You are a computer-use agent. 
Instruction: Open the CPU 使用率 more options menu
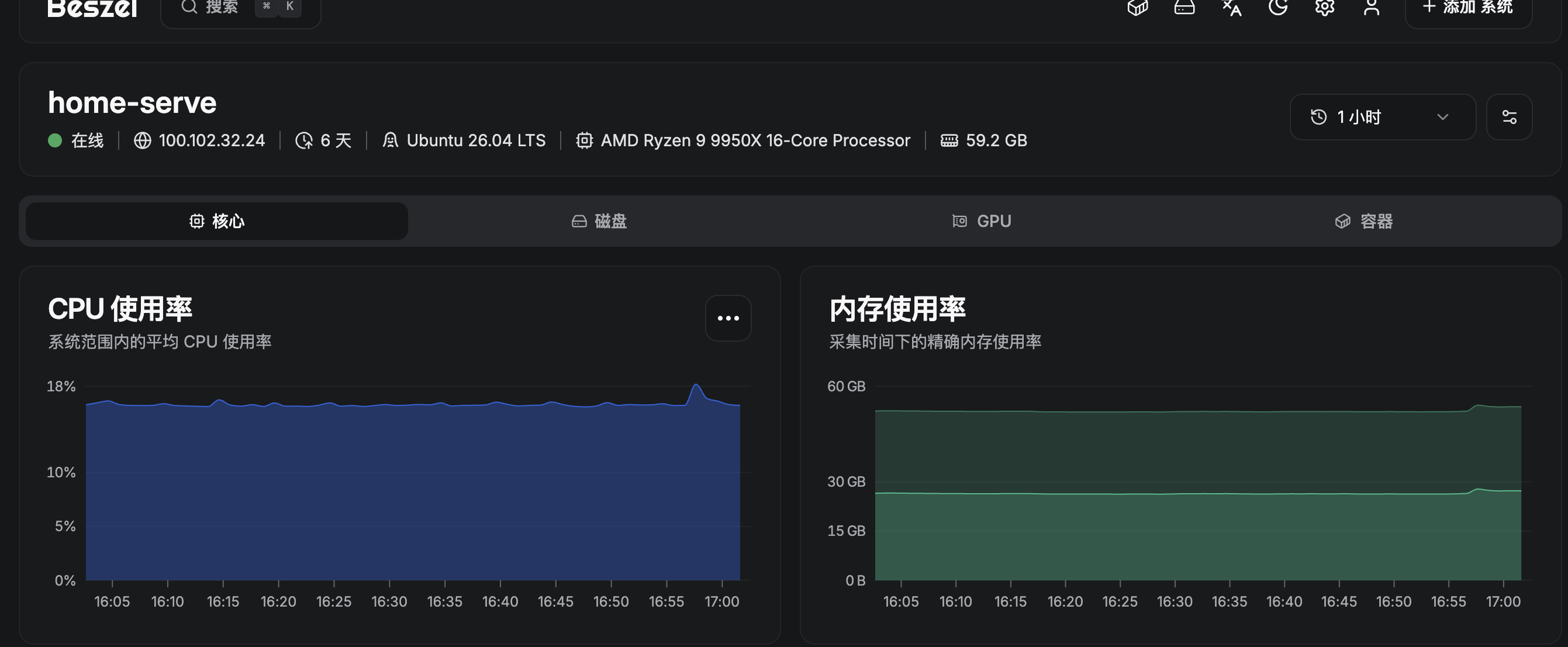coord(728,318)
